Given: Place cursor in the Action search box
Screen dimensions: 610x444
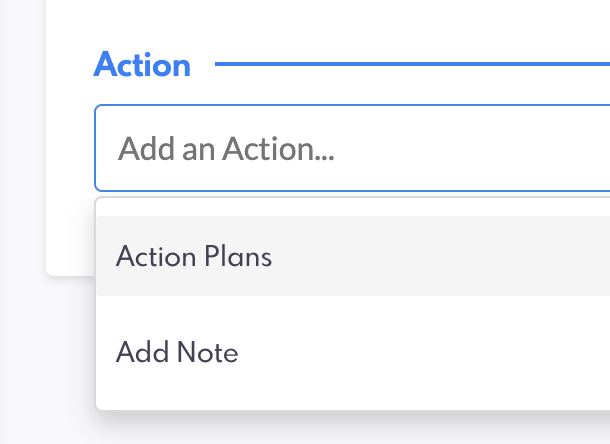Looking at the screenshot, I should (x=352, y=149).
